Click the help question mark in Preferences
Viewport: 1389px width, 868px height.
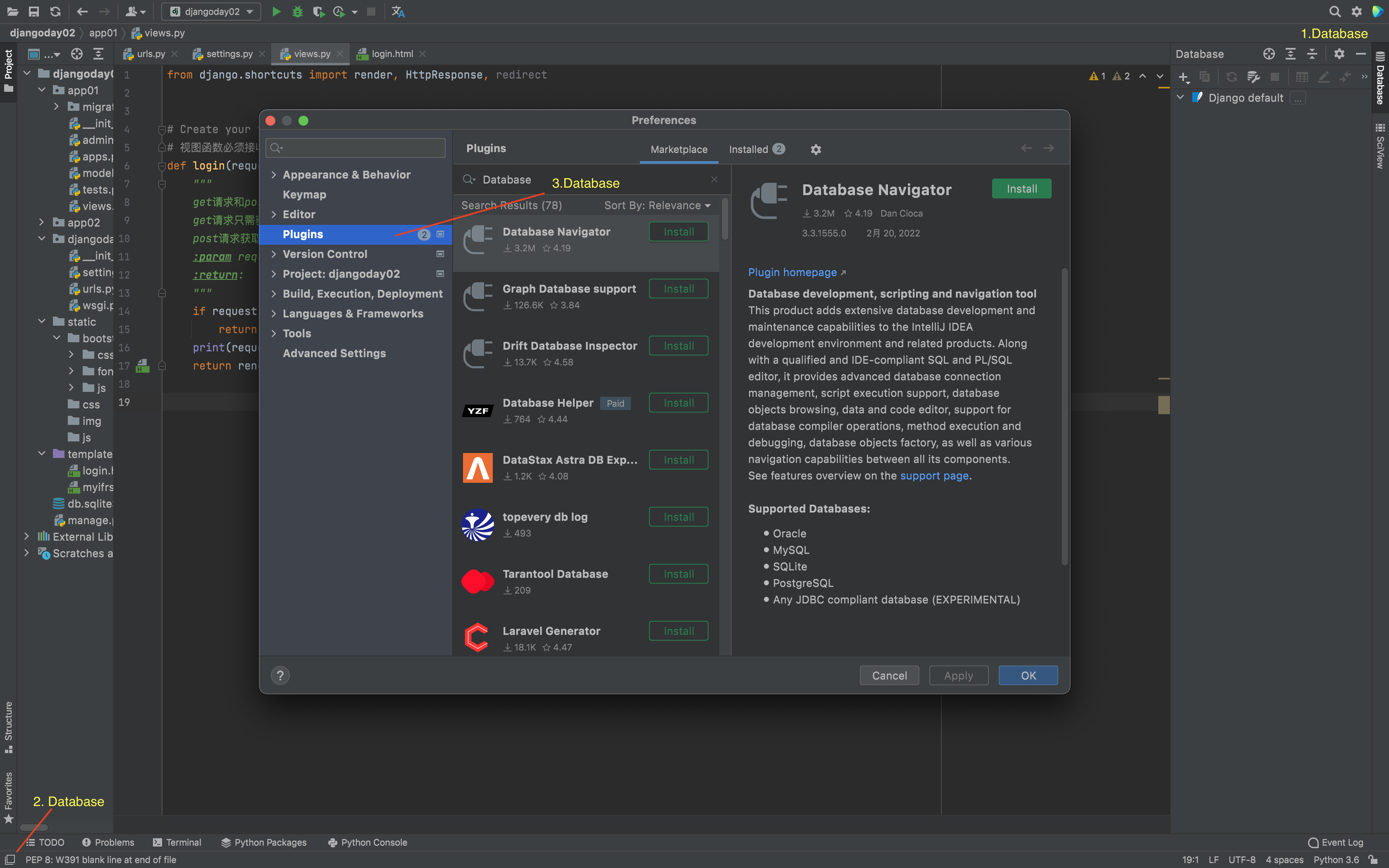(280, 675)
